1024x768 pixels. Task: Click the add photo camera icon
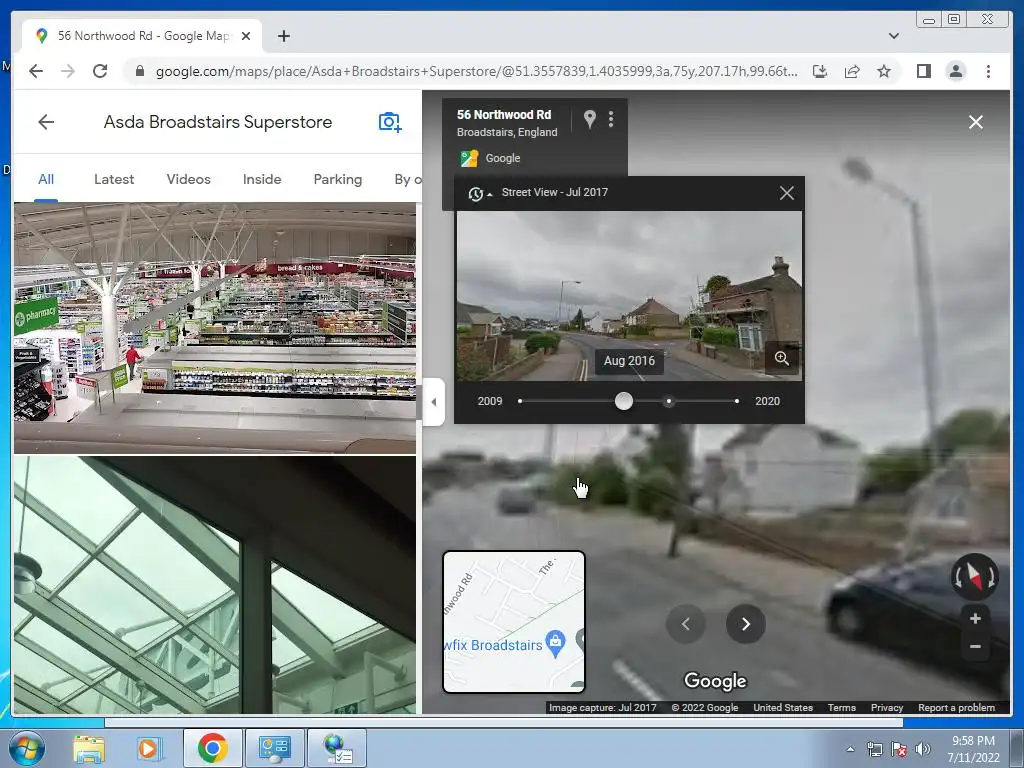click(x=390, y=122)
